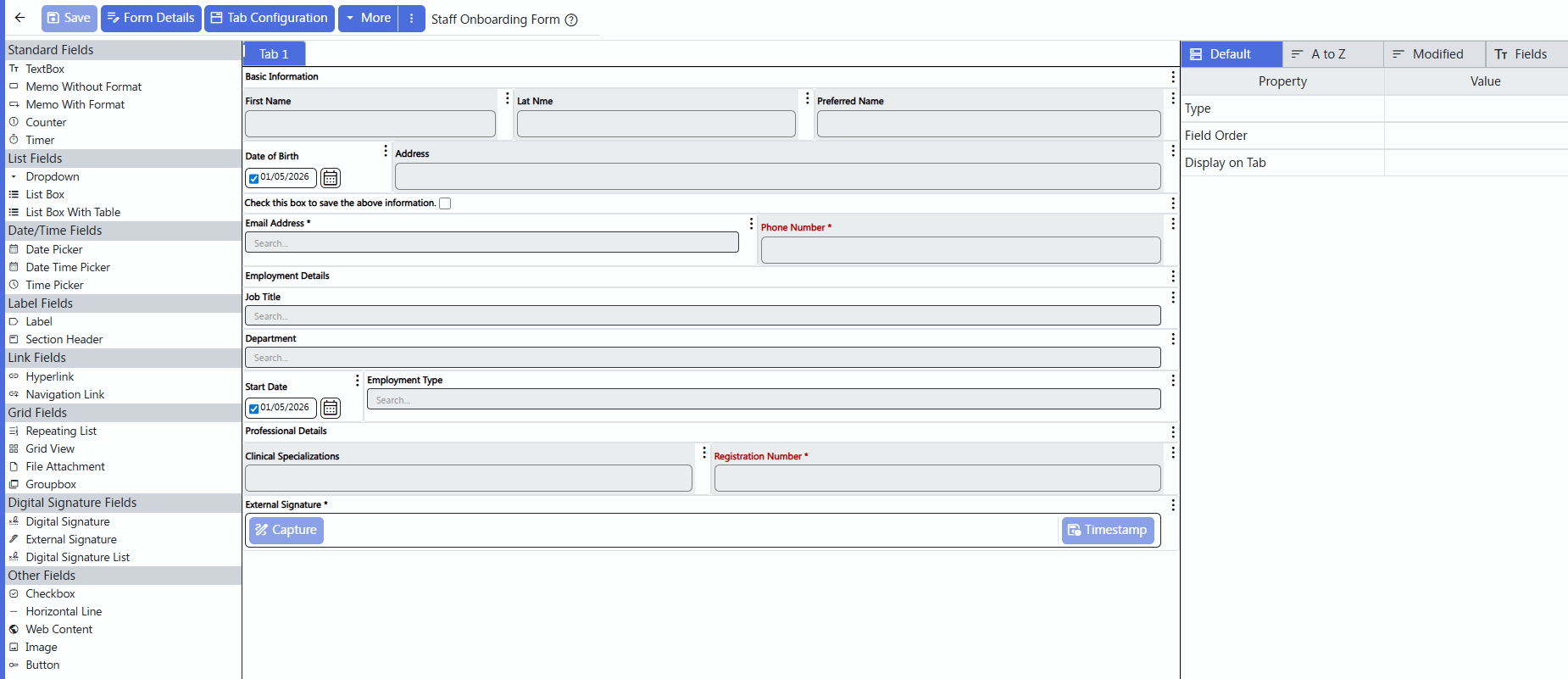Viewport: 1568px width, 679px height.
Task: Choose the Time Picker field
Action: 54,285
